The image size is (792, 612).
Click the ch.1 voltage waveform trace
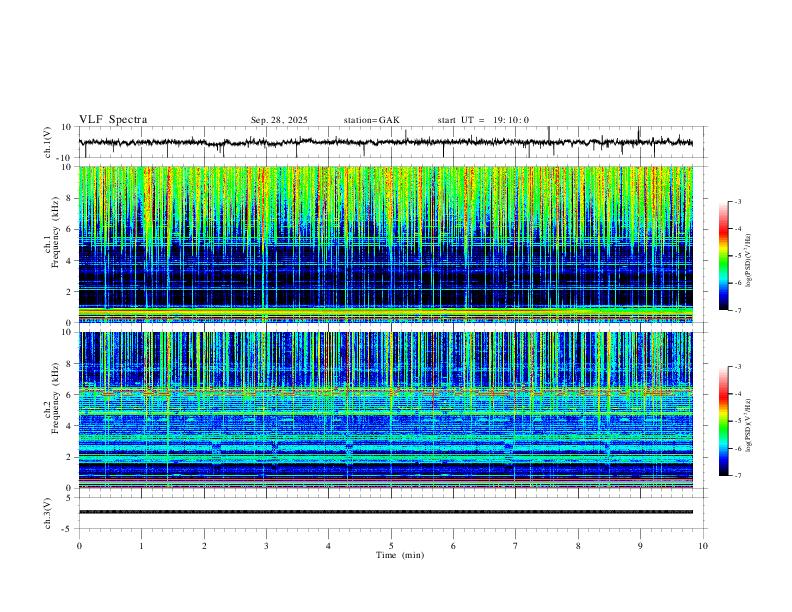point(385,142)
